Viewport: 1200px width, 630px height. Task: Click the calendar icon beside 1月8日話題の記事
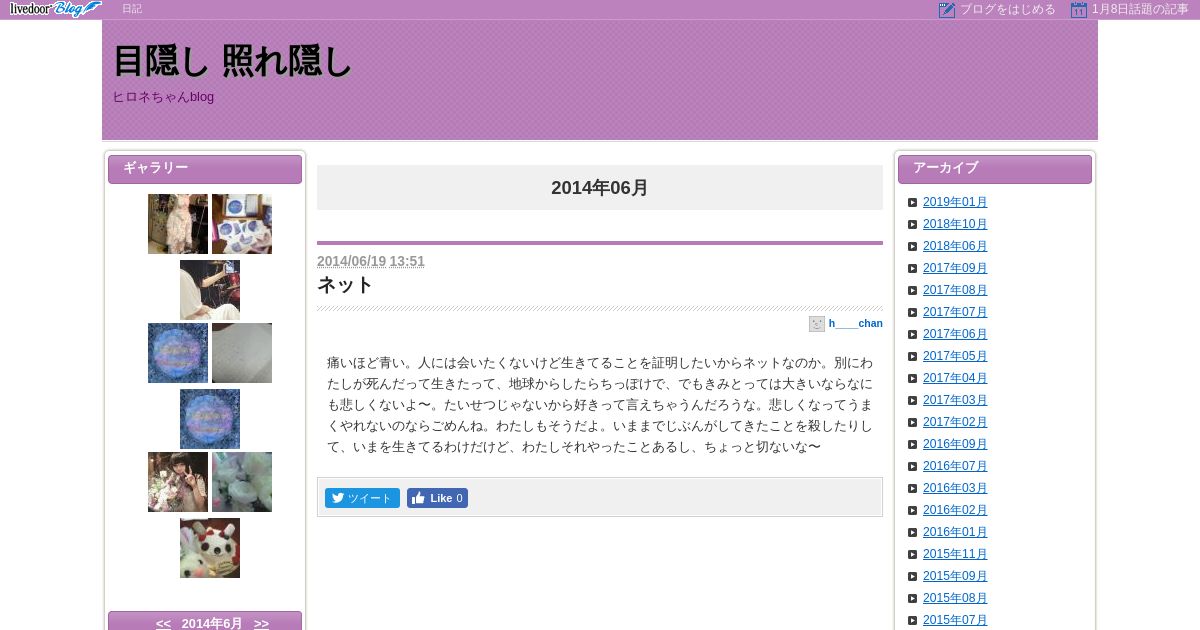1079,10
